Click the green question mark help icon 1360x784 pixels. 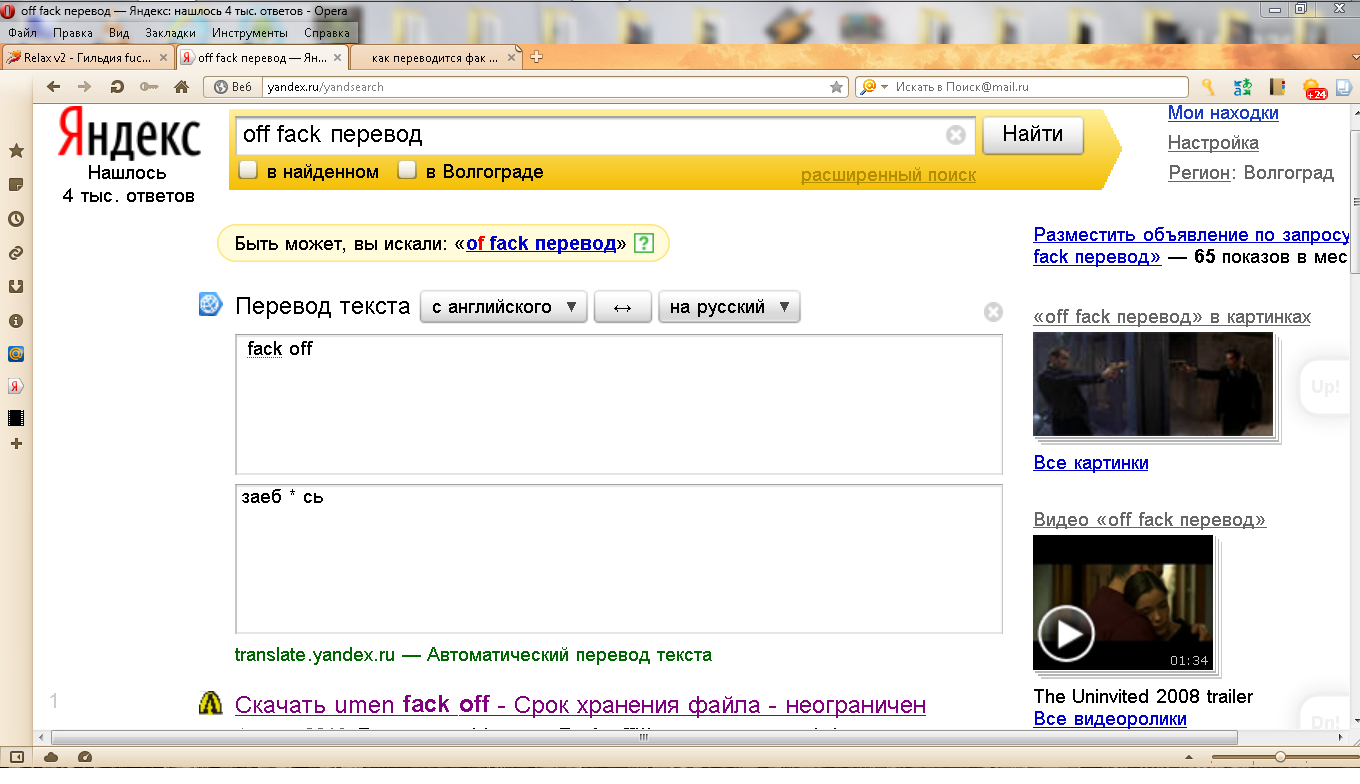point(644,243)
